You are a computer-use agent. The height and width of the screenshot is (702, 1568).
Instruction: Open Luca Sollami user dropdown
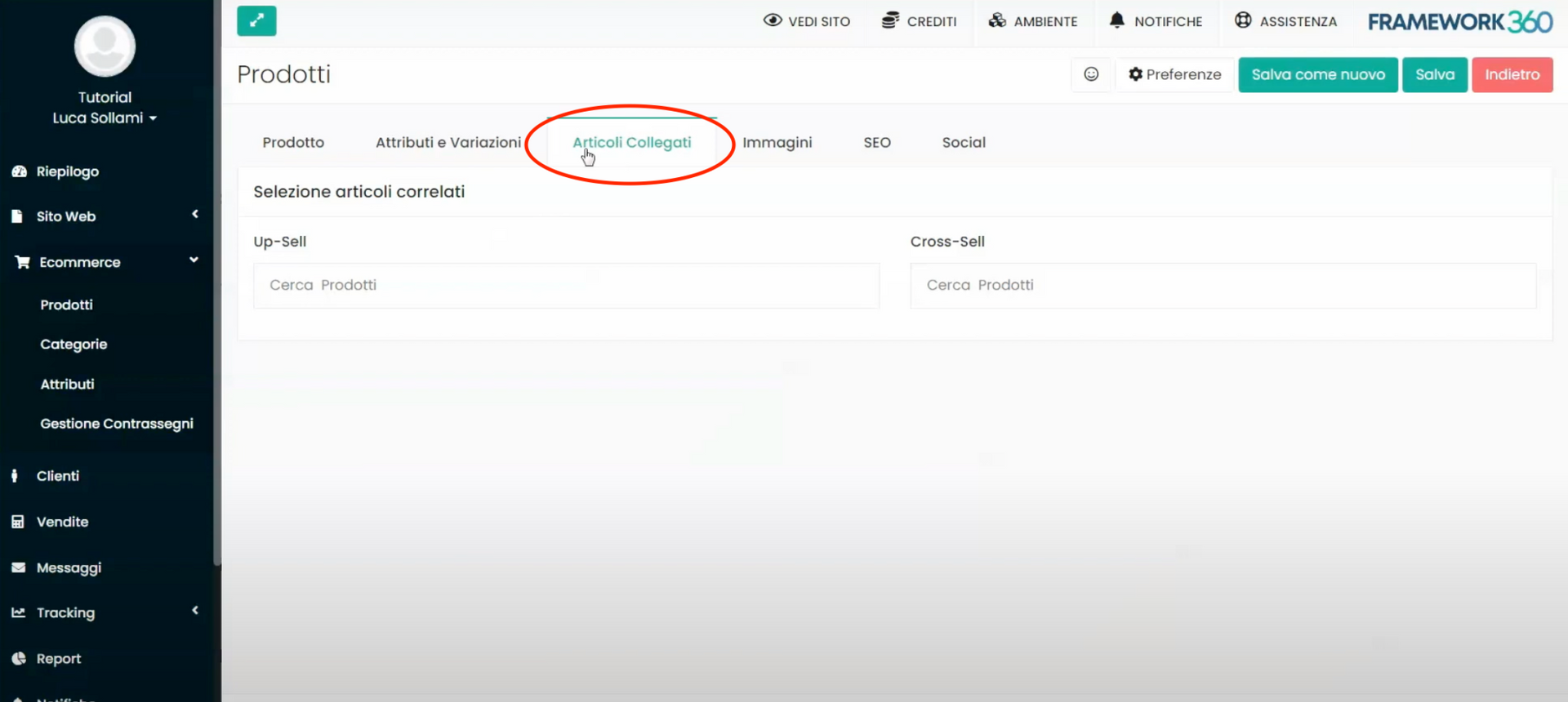point(105,118)
